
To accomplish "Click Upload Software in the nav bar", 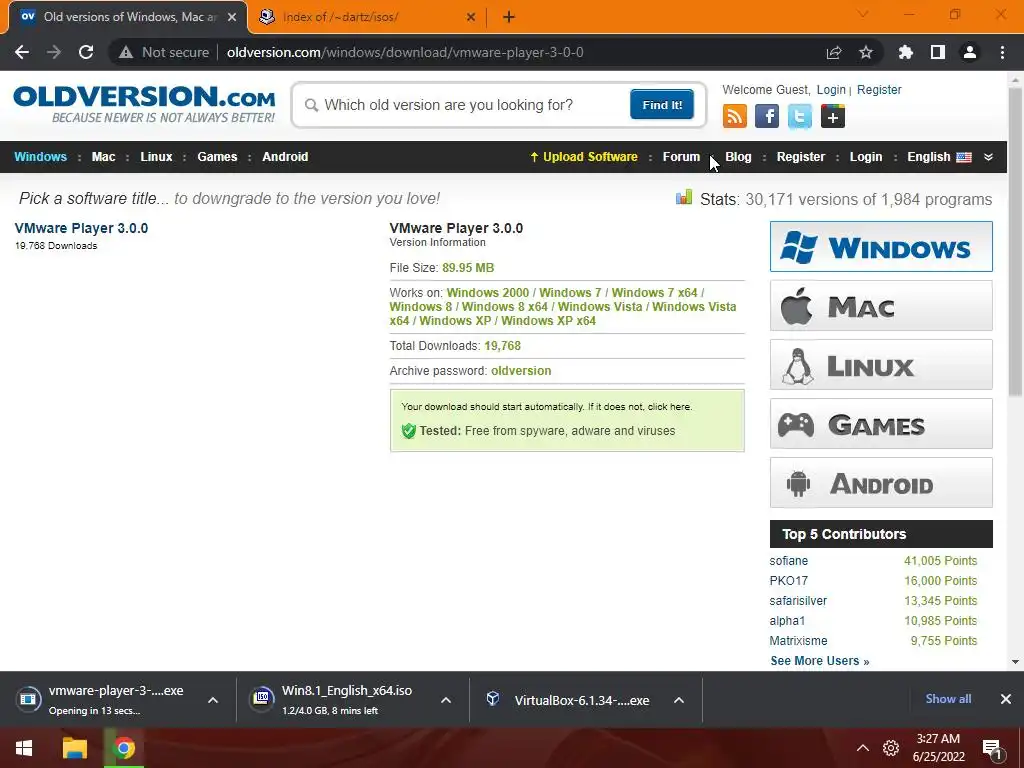I will tap(584, 157).
